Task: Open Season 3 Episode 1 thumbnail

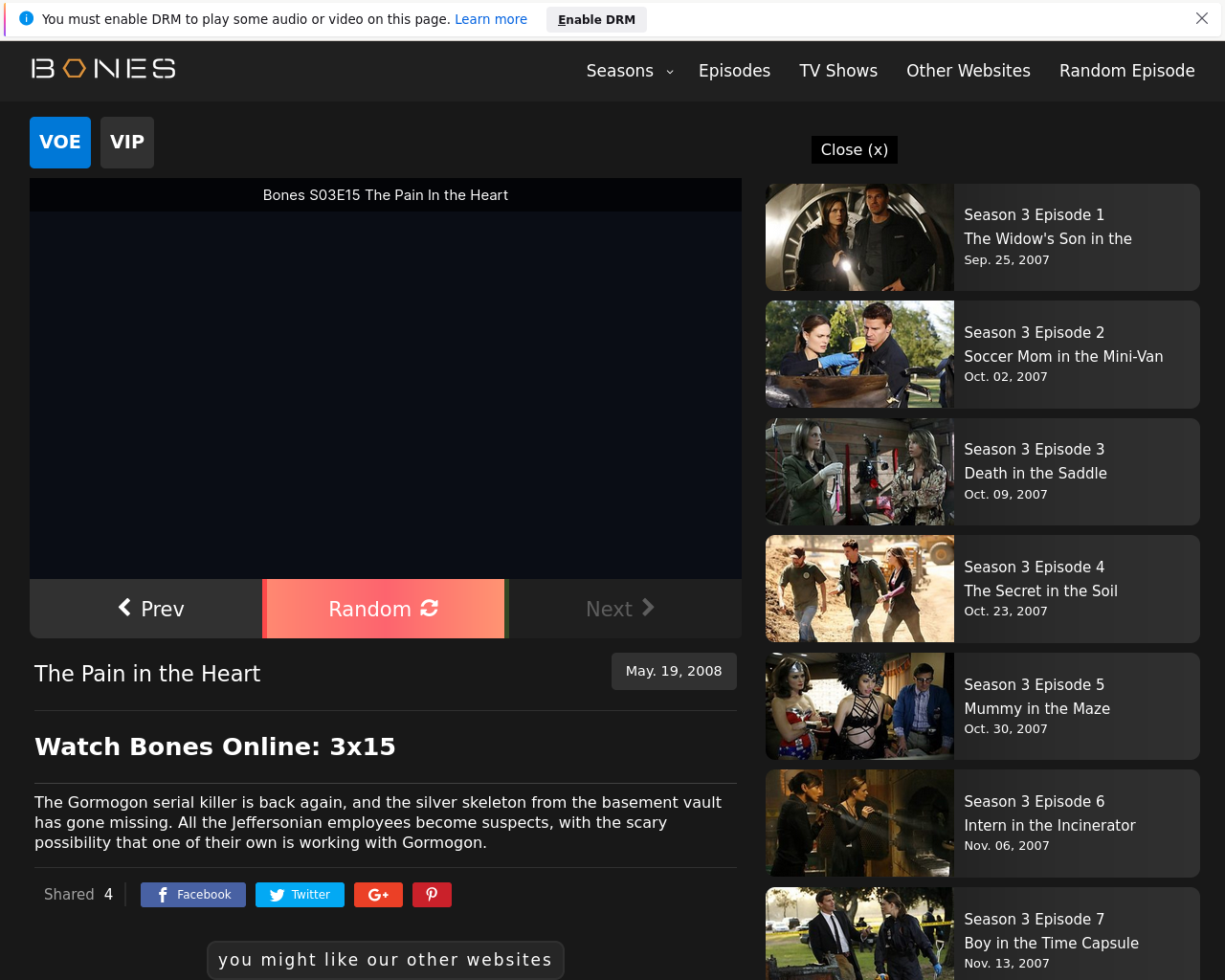Action: (x=859, y=237)
